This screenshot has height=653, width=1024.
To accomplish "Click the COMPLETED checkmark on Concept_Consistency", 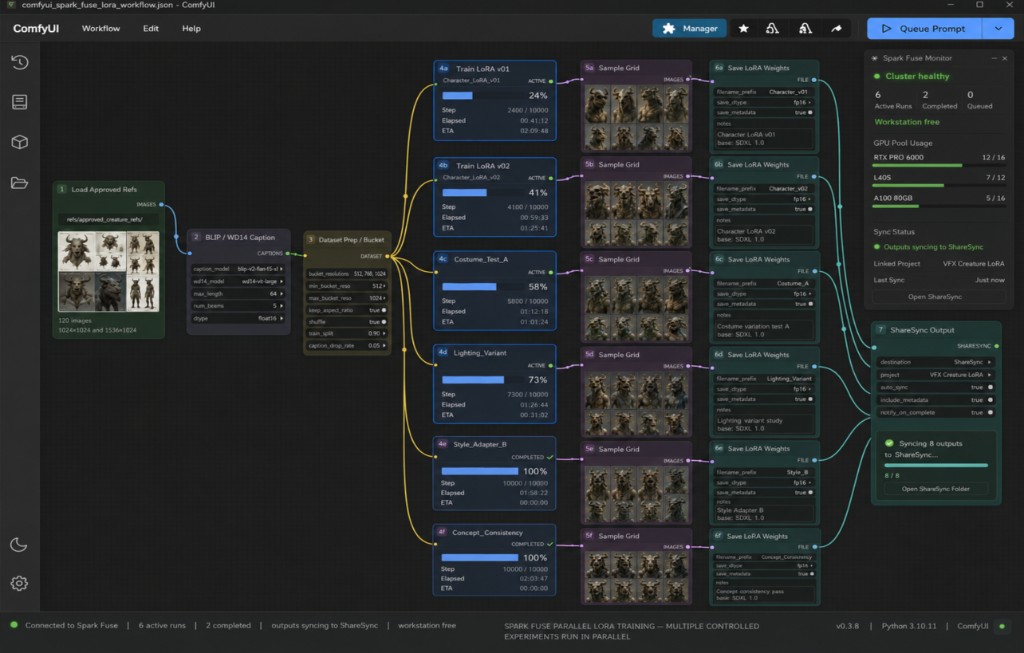I will (550, 544).
